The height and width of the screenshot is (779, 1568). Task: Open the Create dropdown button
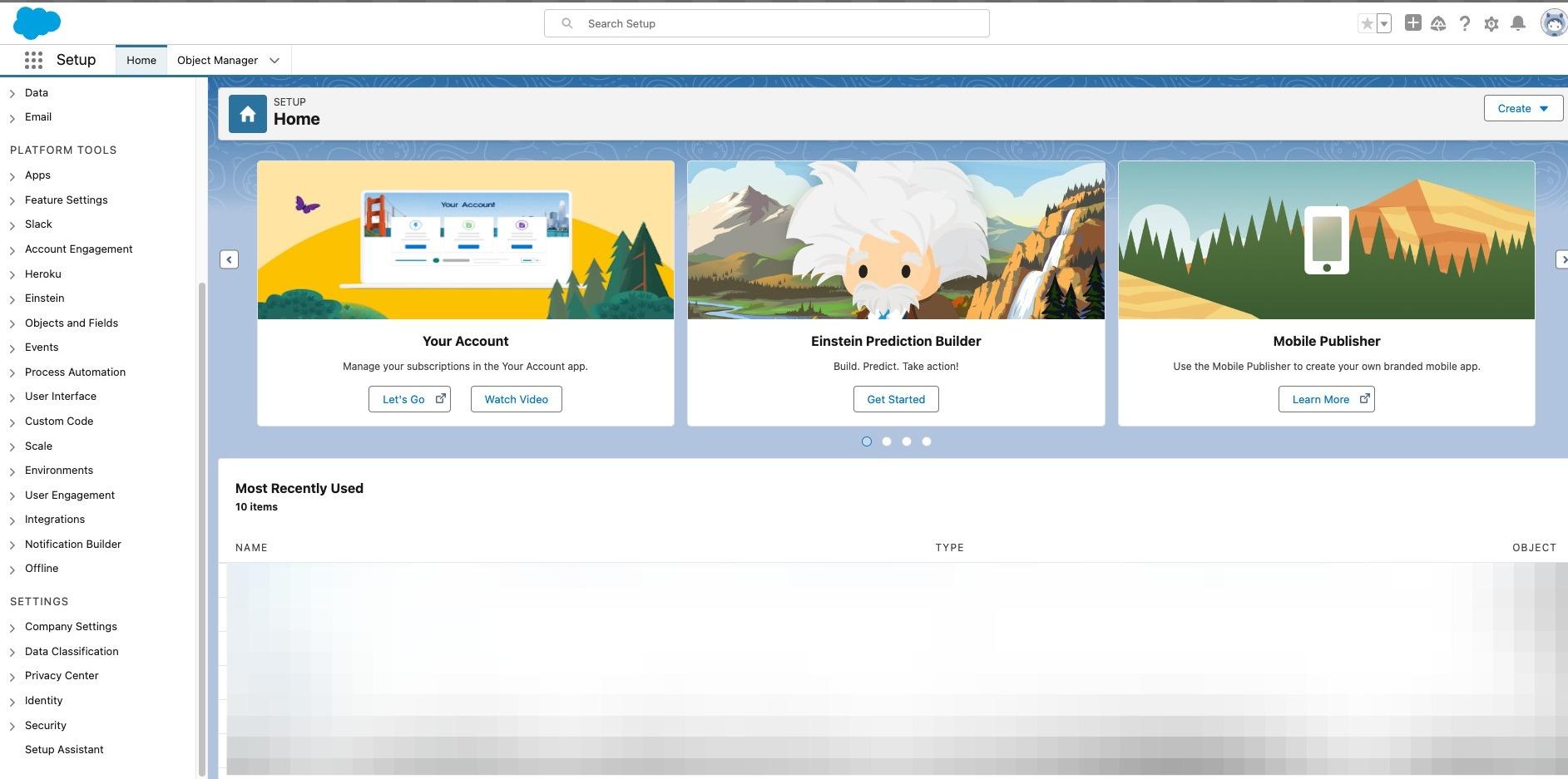click(1523, 108)
